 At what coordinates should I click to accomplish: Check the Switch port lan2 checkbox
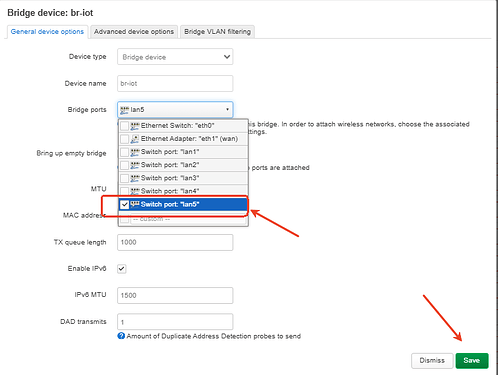124,165
